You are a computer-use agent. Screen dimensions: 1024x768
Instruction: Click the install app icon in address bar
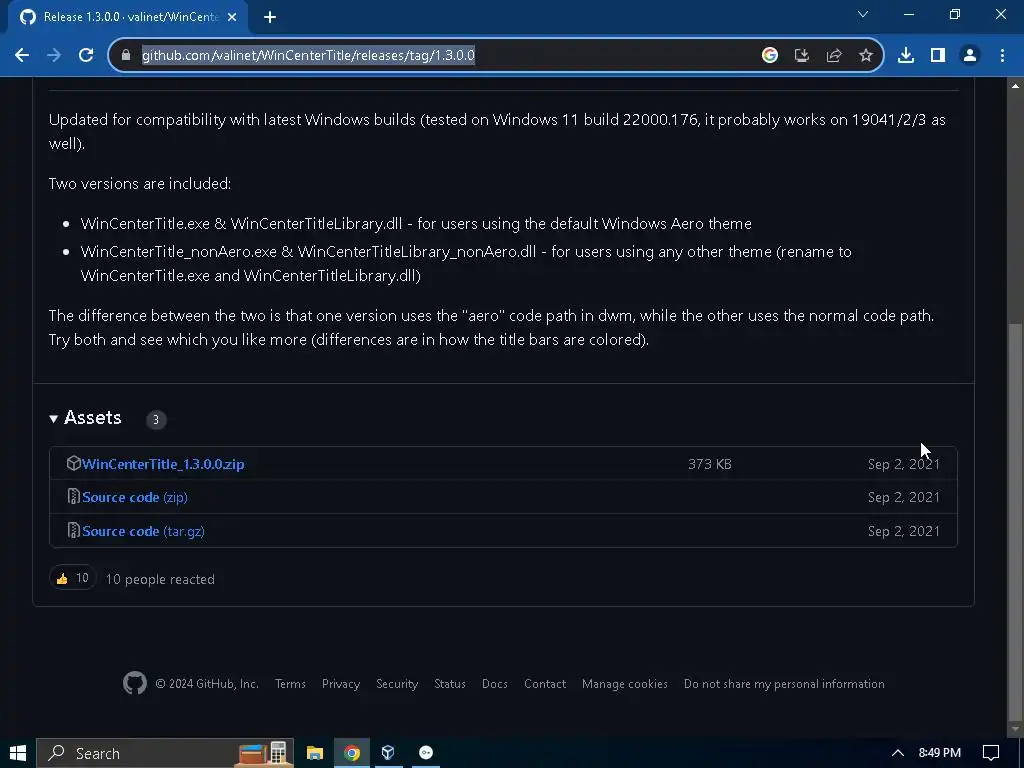tap(802, 56)
